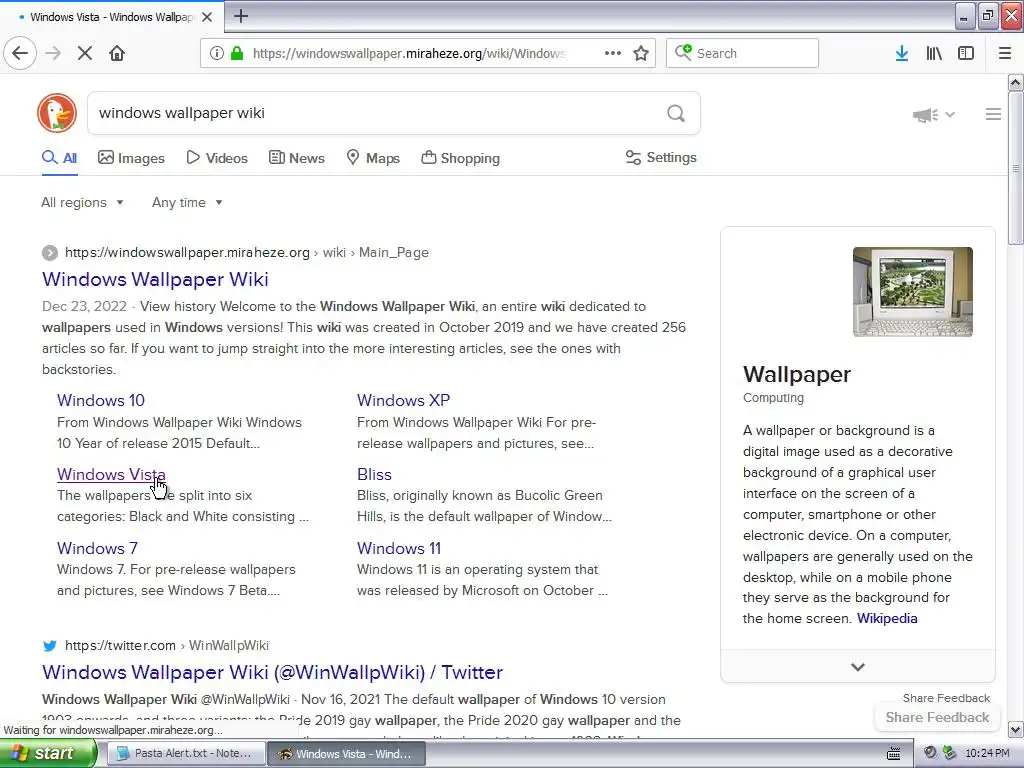Switch to the Maps search tab

coord(373,158)
